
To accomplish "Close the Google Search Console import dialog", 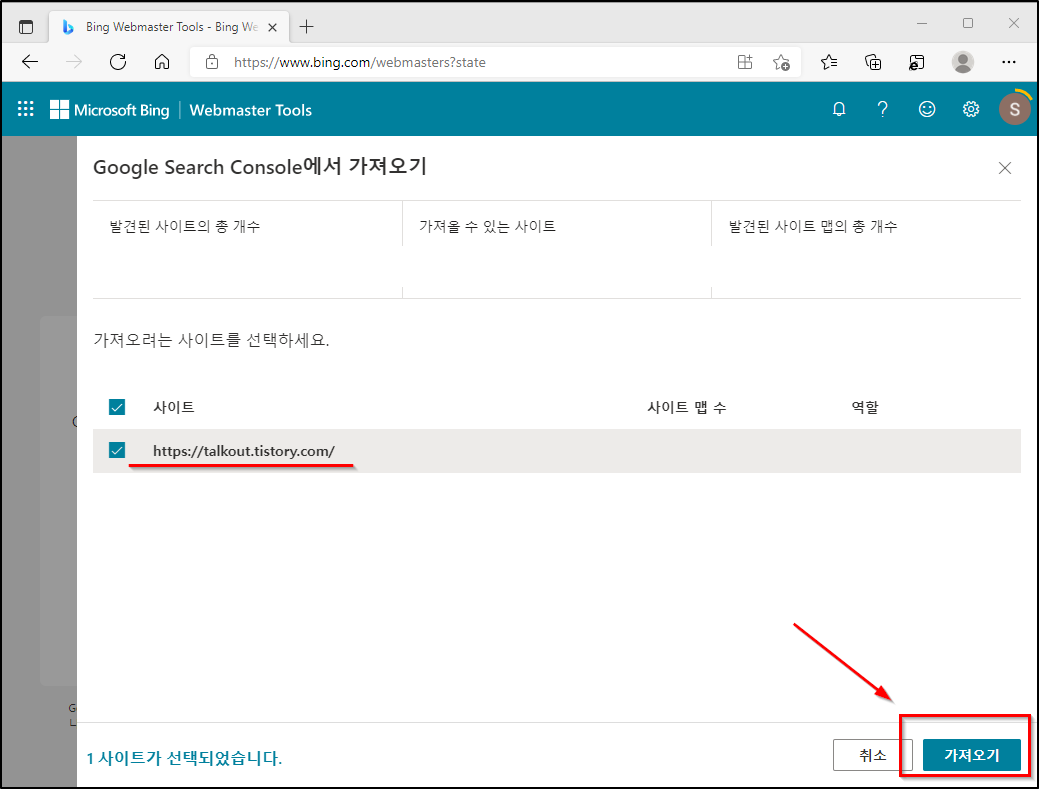I will pos(1005,168).
